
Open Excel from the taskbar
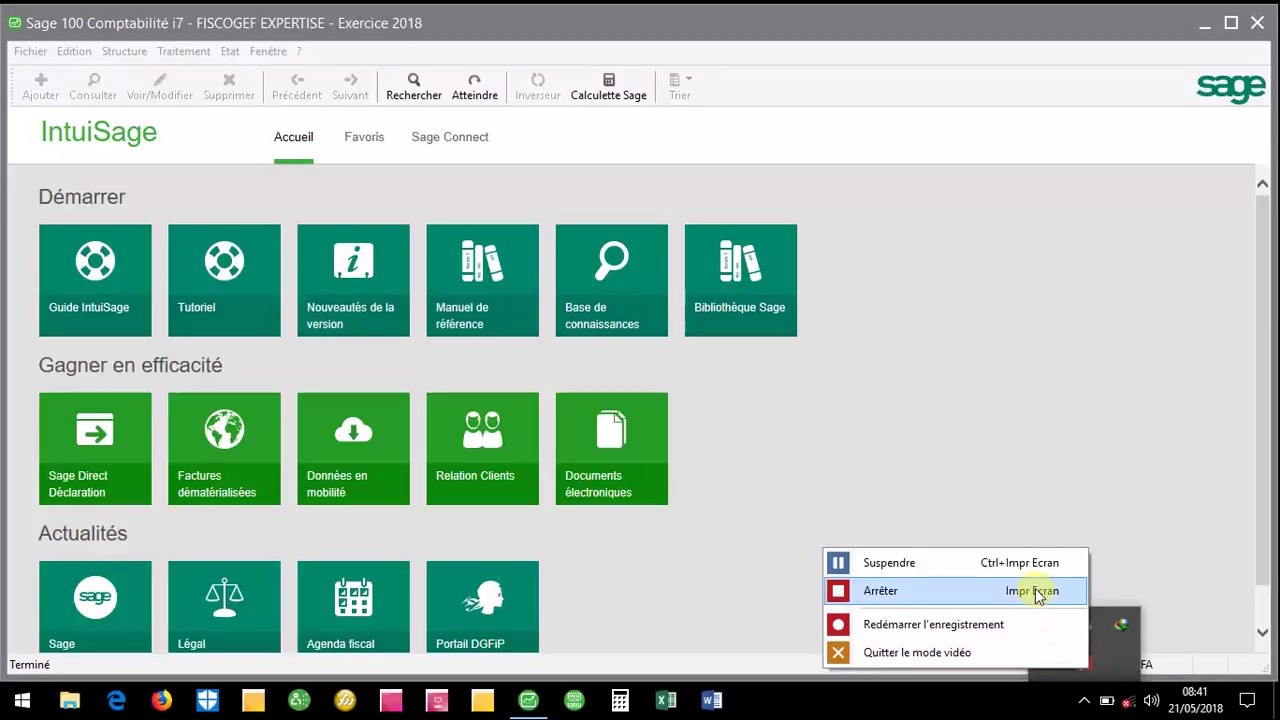click(666, 700)
